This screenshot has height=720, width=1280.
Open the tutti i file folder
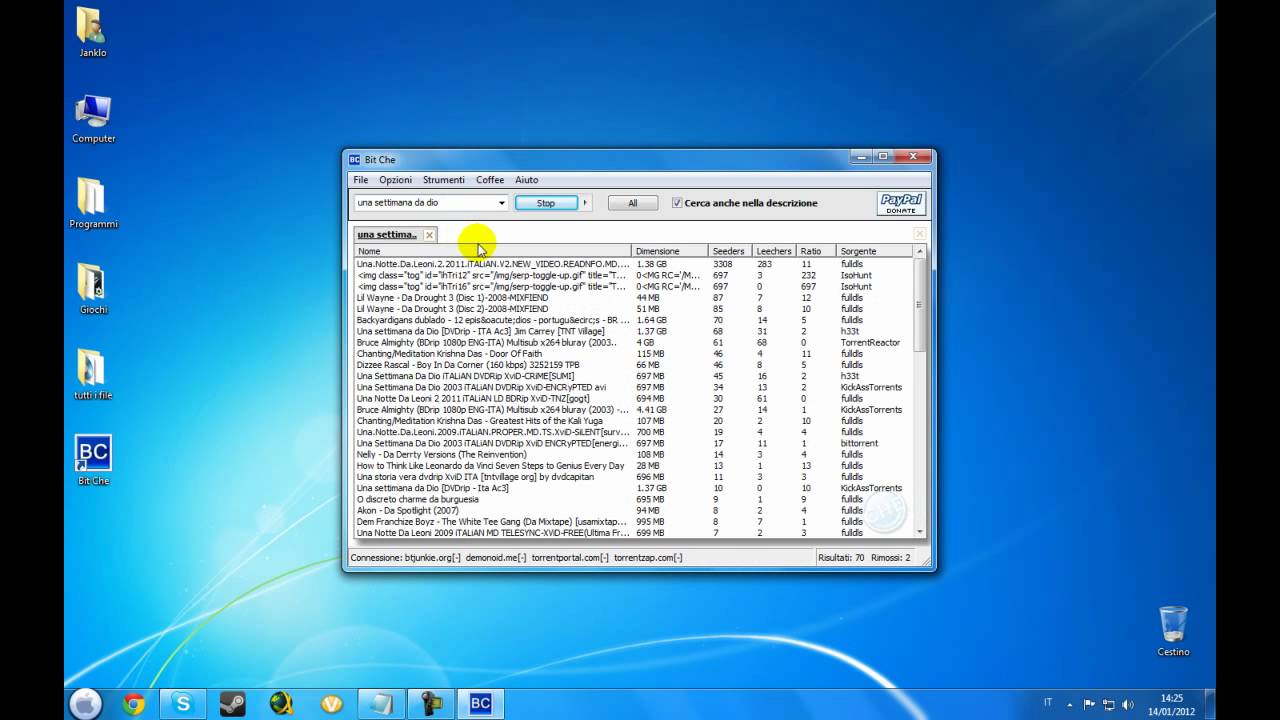[93, 375]
